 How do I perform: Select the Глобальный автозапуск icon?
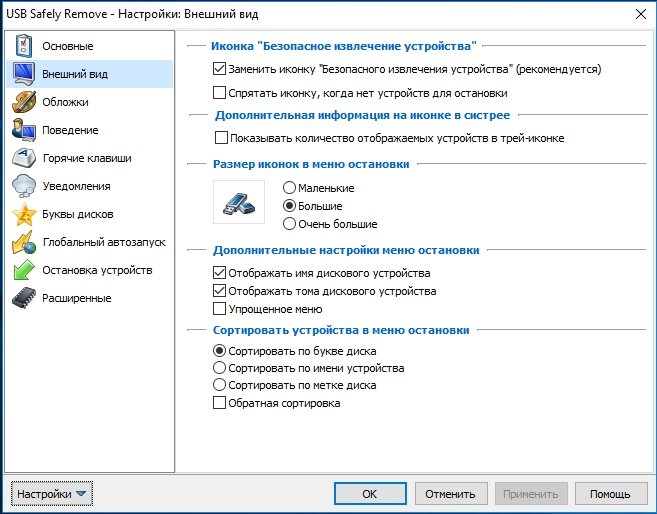click(x=23, y=242)
